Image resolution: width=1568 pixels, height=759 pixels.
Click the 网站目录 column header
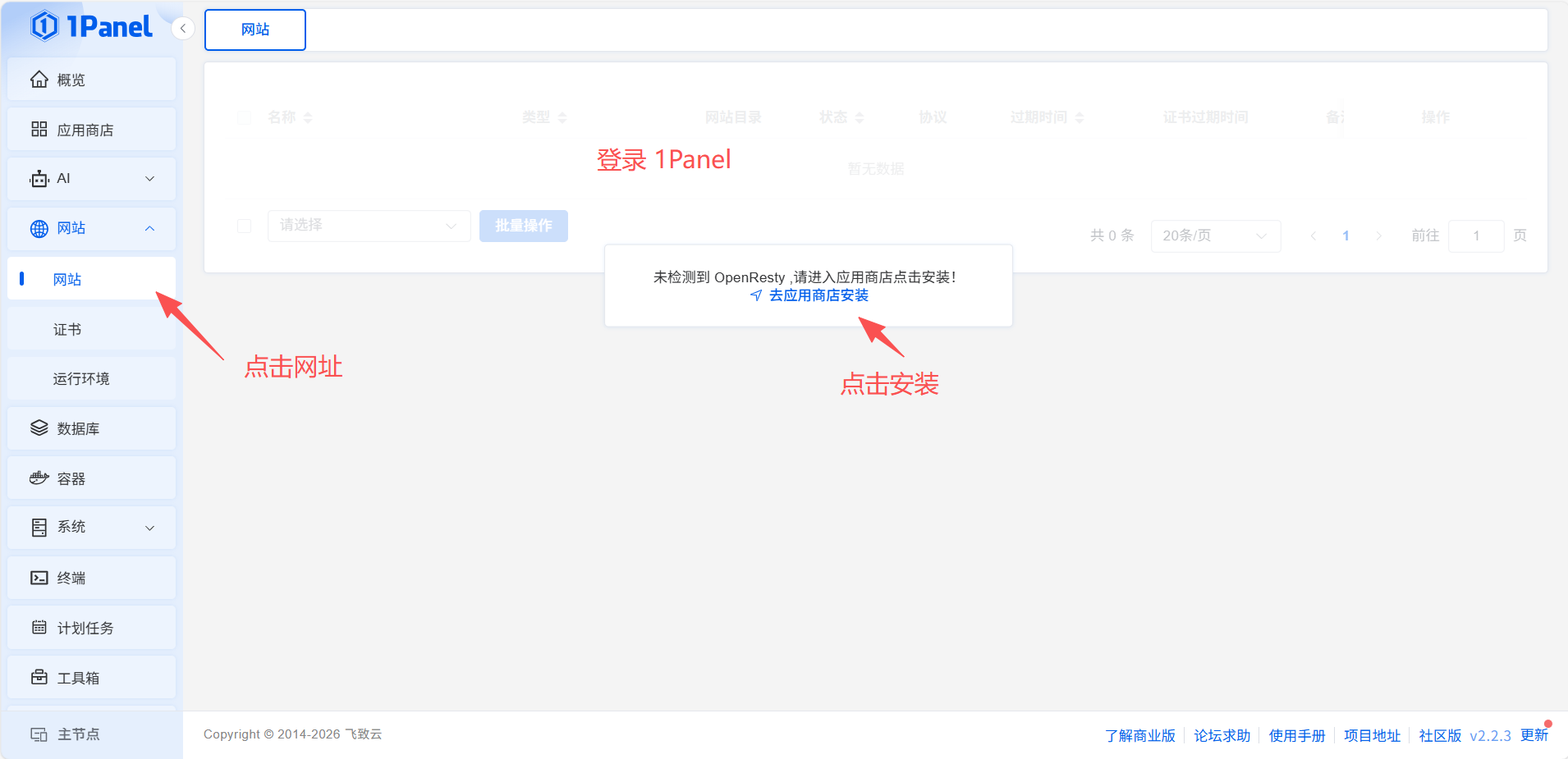(x=733, y=117)
